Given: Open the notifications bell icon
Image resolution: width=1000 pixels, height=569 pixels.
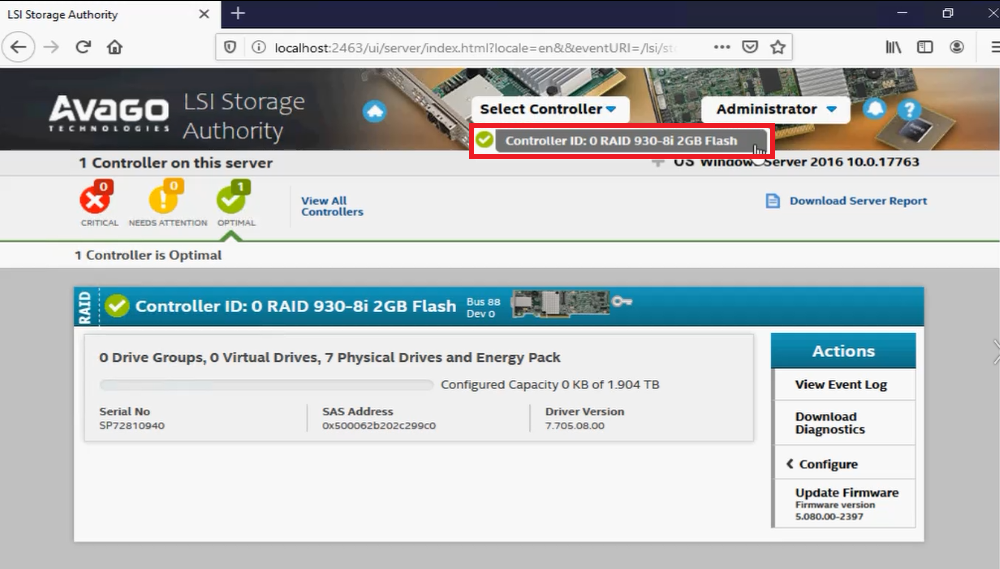Looking at the screenshot, I should [x=874, y=109].
